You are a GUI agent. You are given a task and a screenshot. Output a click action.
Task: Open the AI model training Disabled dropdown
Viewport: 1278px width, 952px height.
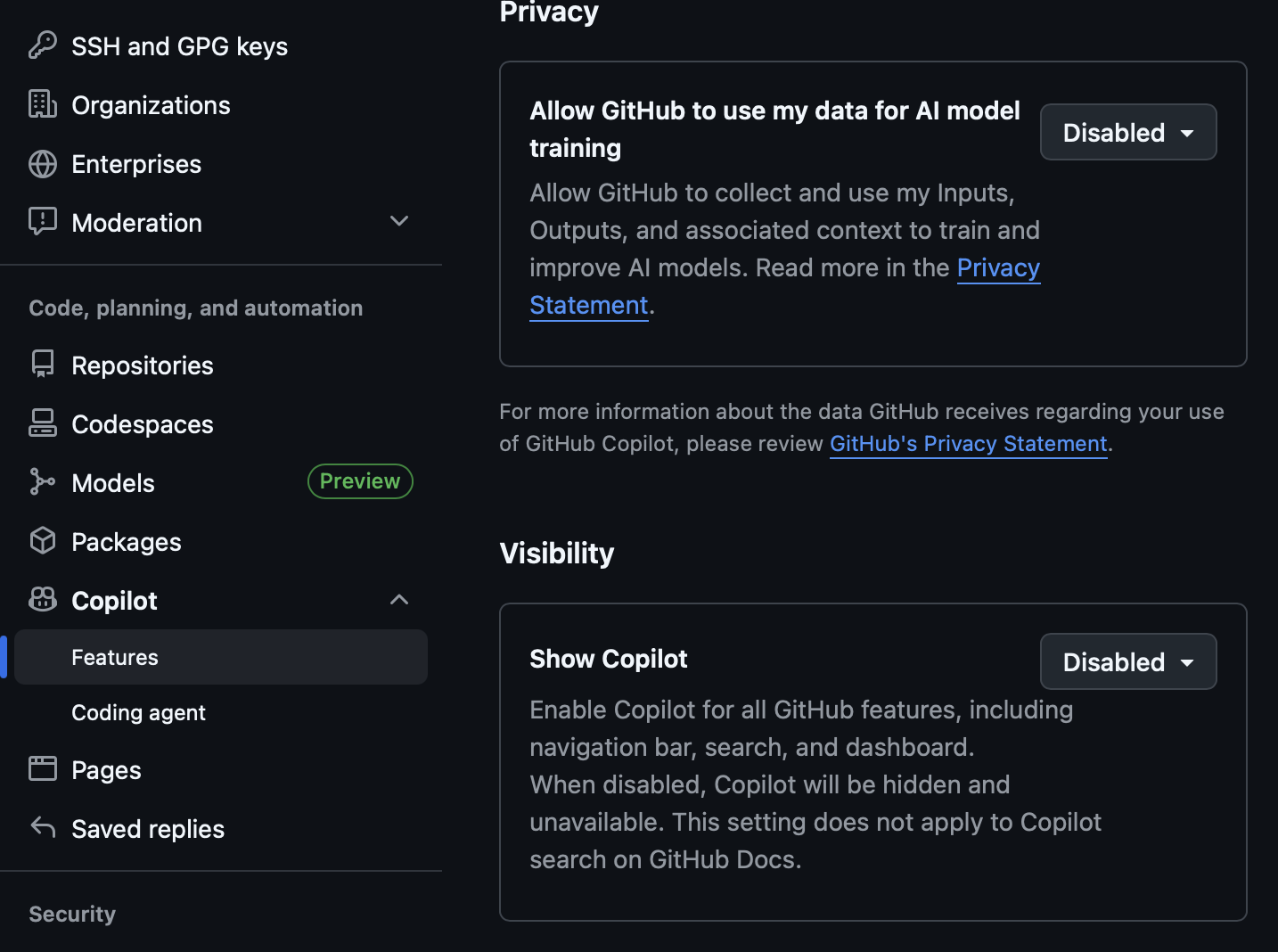click(x=1127, y=133)
